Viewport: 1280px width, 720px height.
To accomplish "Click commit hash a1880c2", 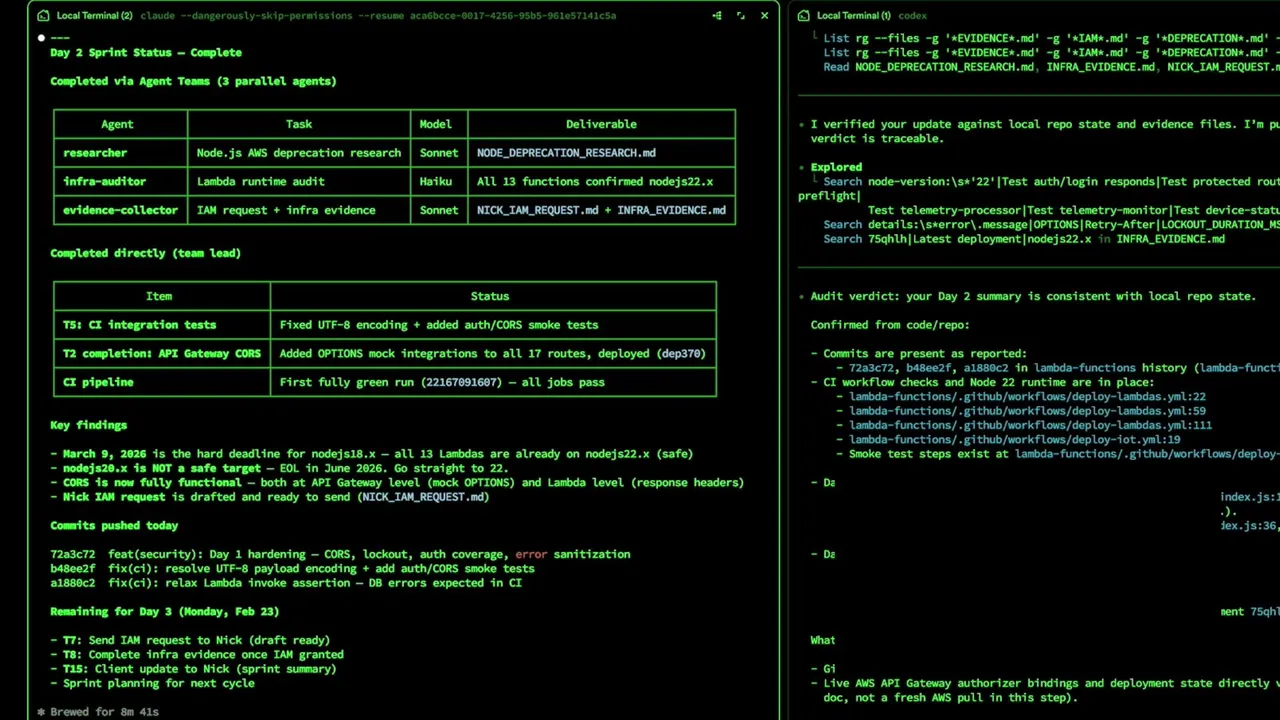I will [x=72, y=583].
